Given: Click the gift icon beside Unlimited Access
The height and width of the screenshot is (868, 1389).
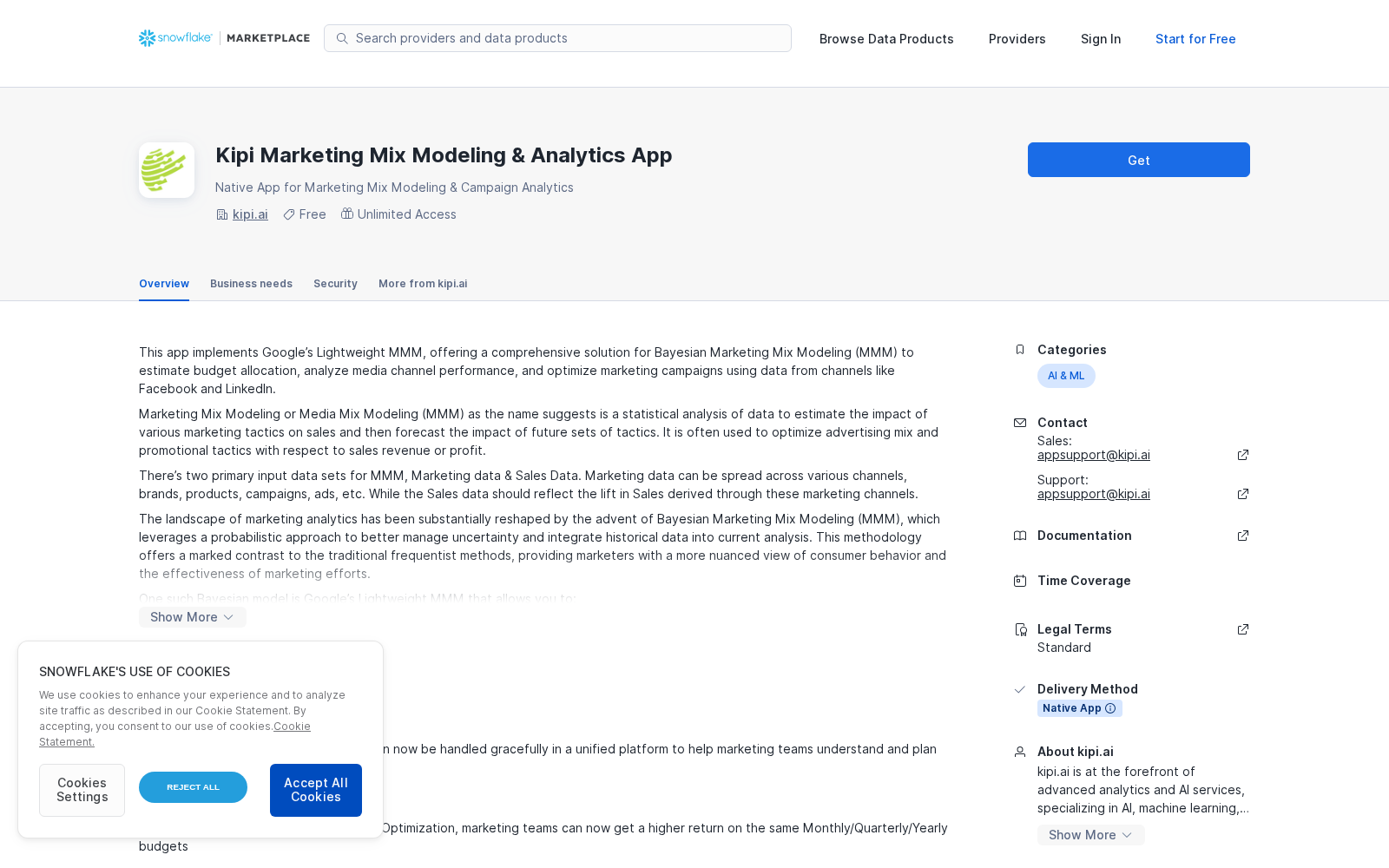Looking at the screenshot, I should (347, 214).
